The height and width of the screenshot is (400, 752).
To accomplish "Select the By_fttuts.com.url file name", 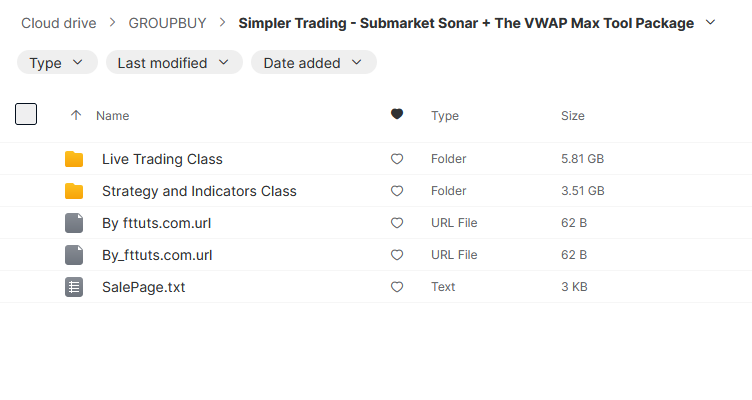I will coord(157,255).
